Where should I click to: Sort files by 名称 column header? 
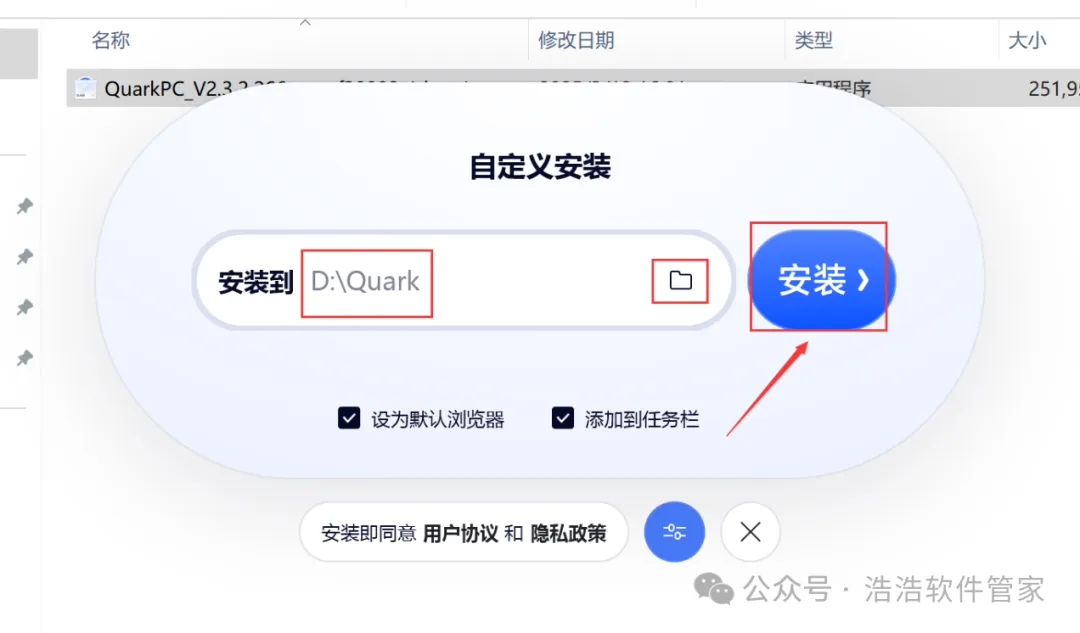pos(111,40)
